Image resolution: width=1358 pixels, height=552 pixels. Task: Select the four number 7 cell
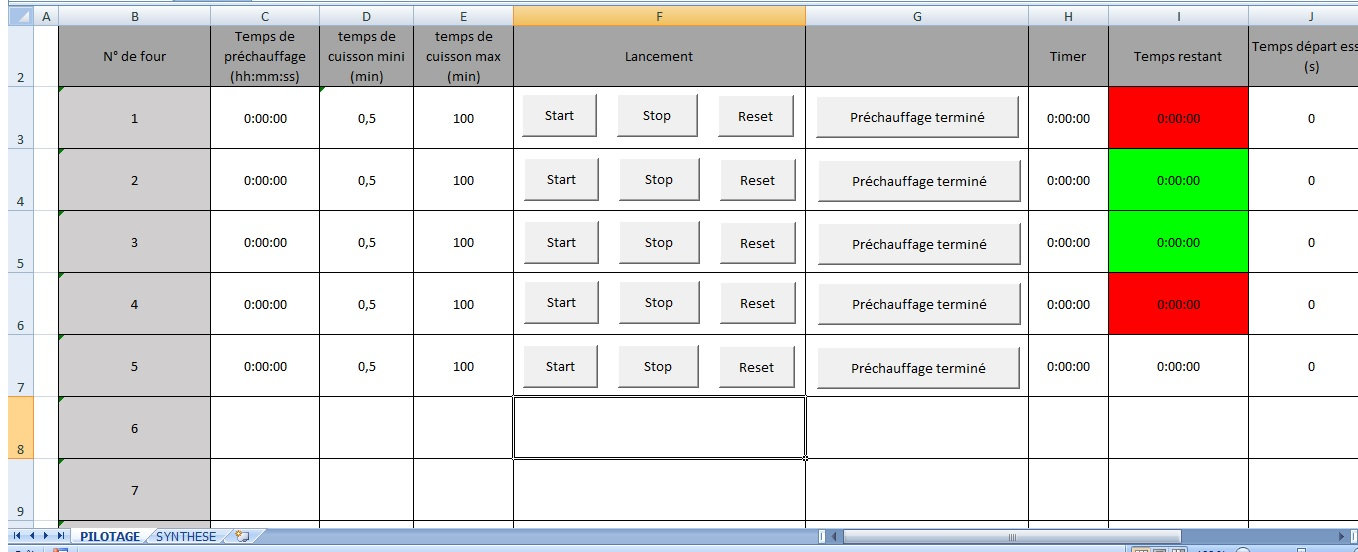coord(135,490)
